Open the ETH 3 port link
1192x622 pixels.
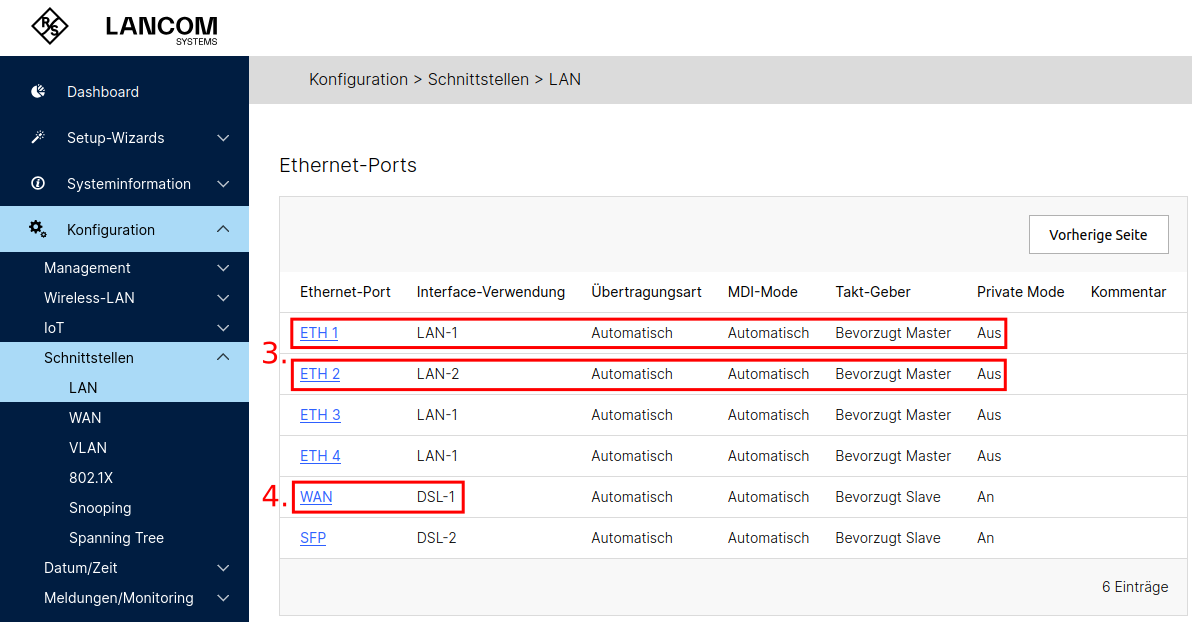320,415
